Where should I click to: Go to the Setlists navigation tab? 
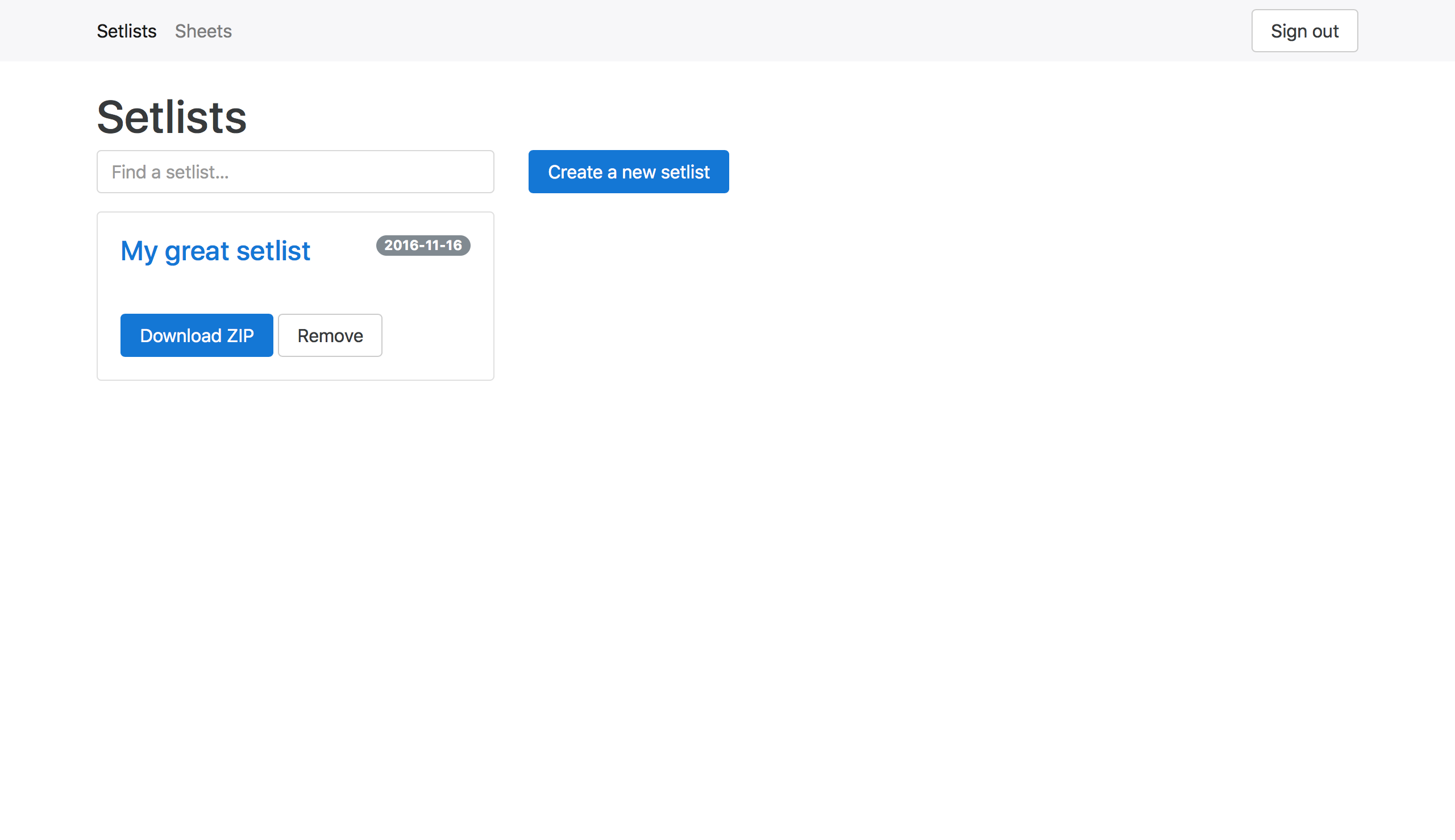pos(126,31)
